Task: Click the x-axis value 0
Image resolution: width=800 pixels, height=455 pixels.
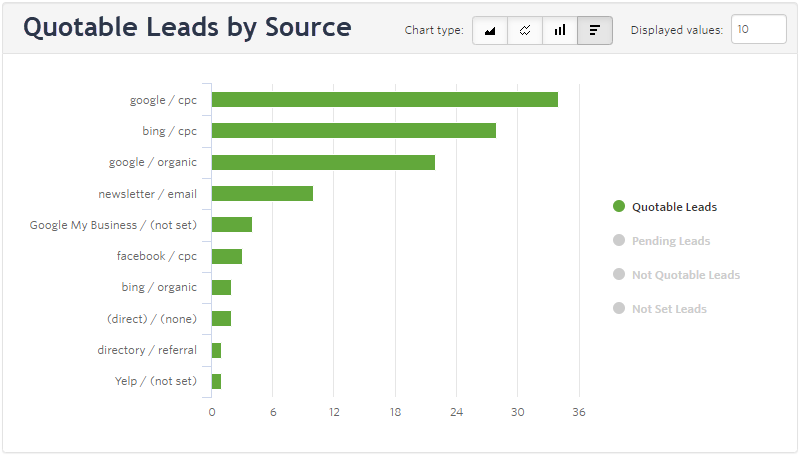Action: tap(212, 412)
